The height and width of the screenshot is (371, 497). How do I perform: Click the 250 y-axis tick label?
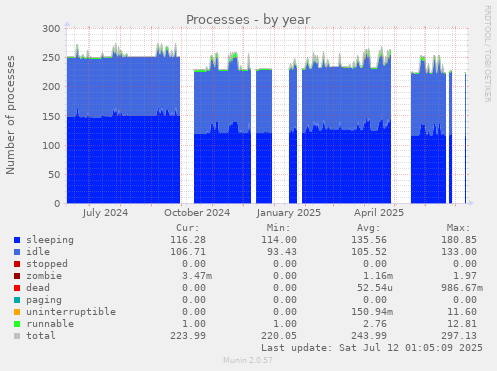click(x=51, y=58)
